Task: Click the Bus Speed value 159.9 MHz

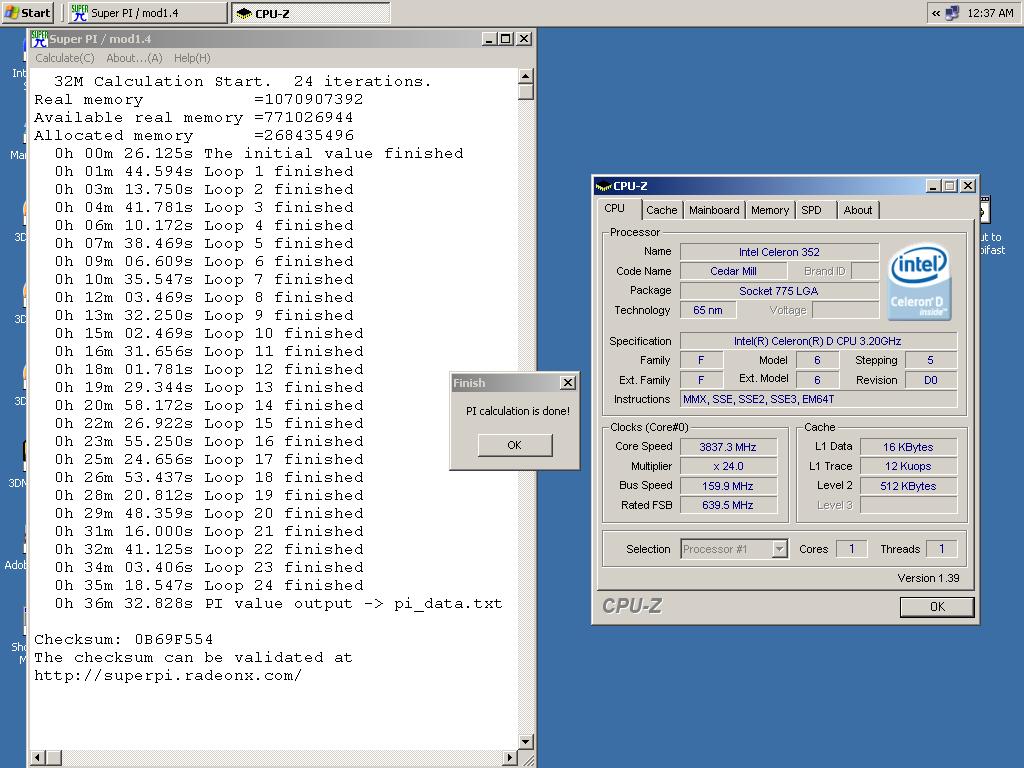Action: [x=728, y=486]
